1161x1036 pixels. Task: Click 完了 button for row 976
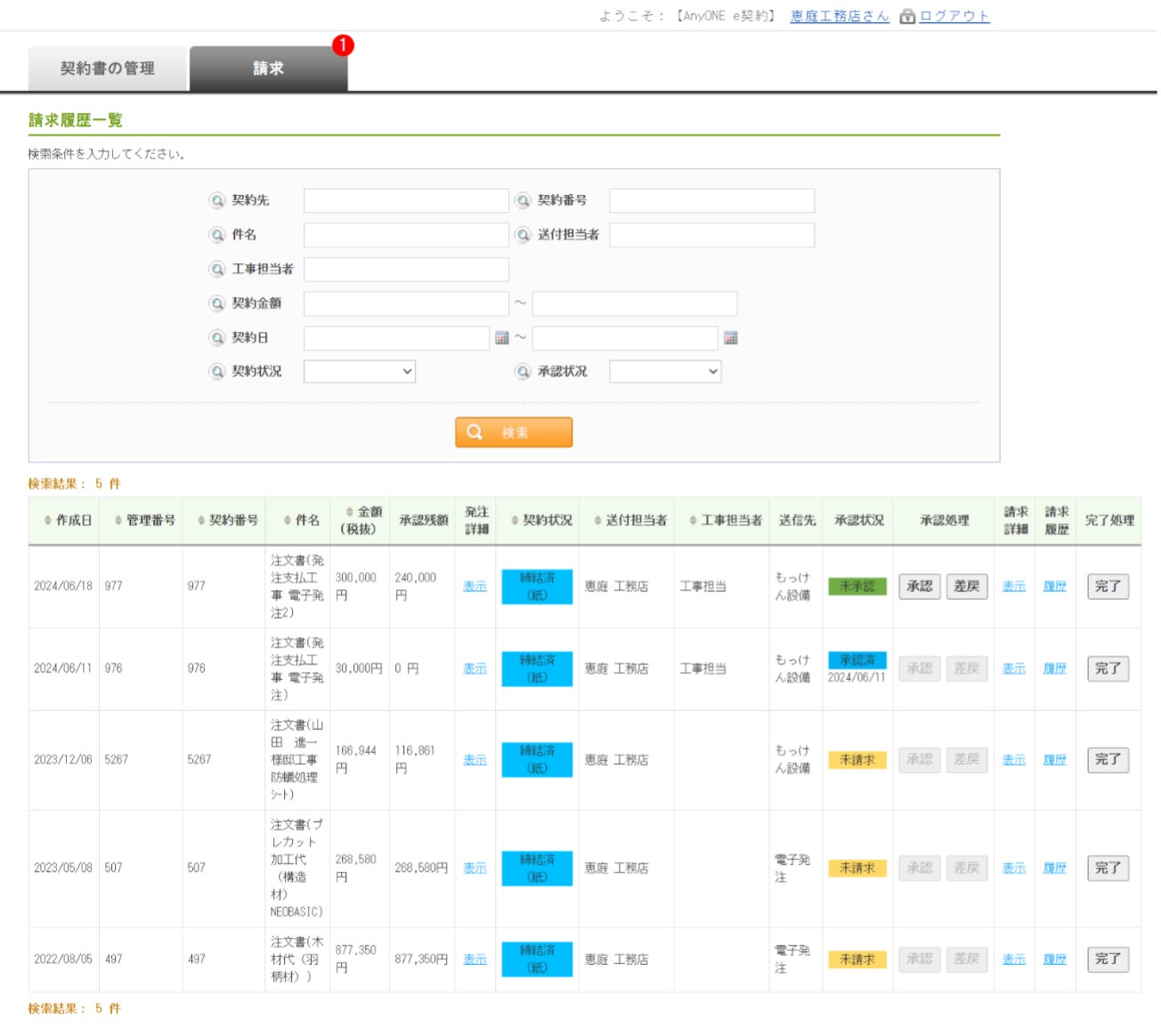coord(1108,668)
